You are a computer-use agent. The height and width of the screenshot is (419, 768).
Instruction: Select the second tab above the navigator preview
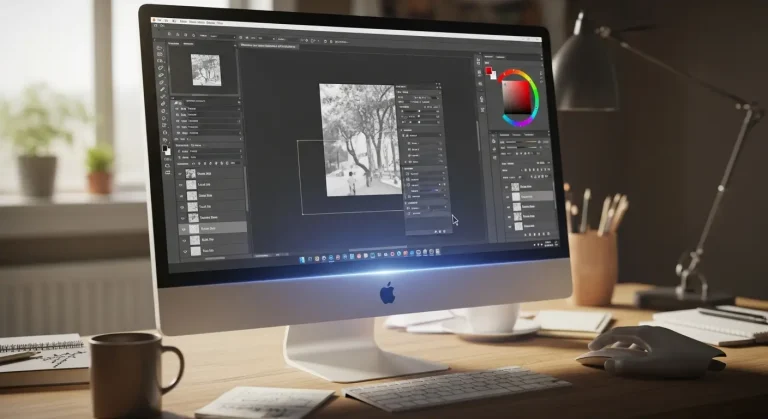(x=188, y=44)
